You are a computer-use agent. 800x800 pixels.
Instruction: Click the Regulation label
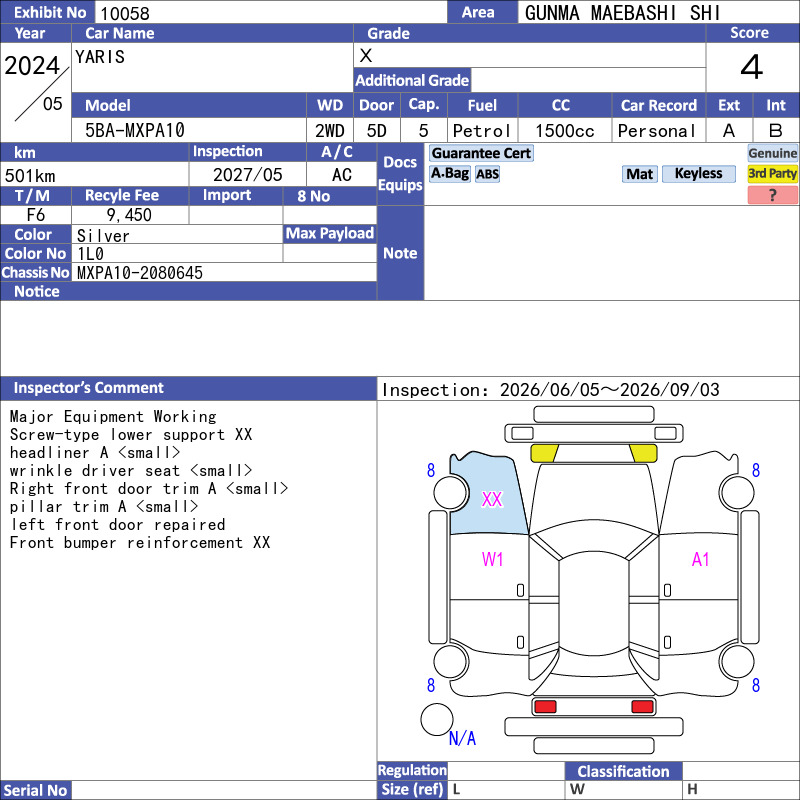[412, 770]
